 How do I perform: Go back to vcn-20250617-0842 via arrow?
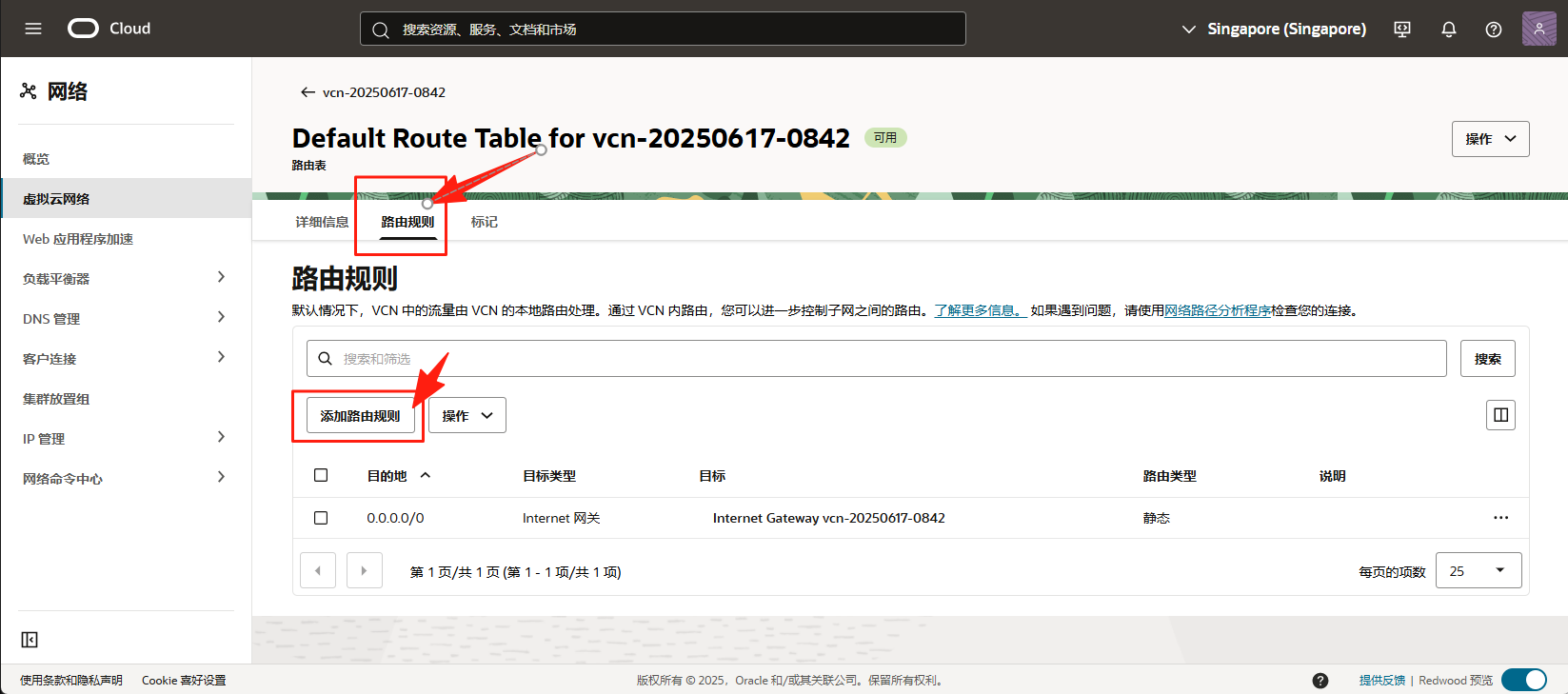click(308, 92)
